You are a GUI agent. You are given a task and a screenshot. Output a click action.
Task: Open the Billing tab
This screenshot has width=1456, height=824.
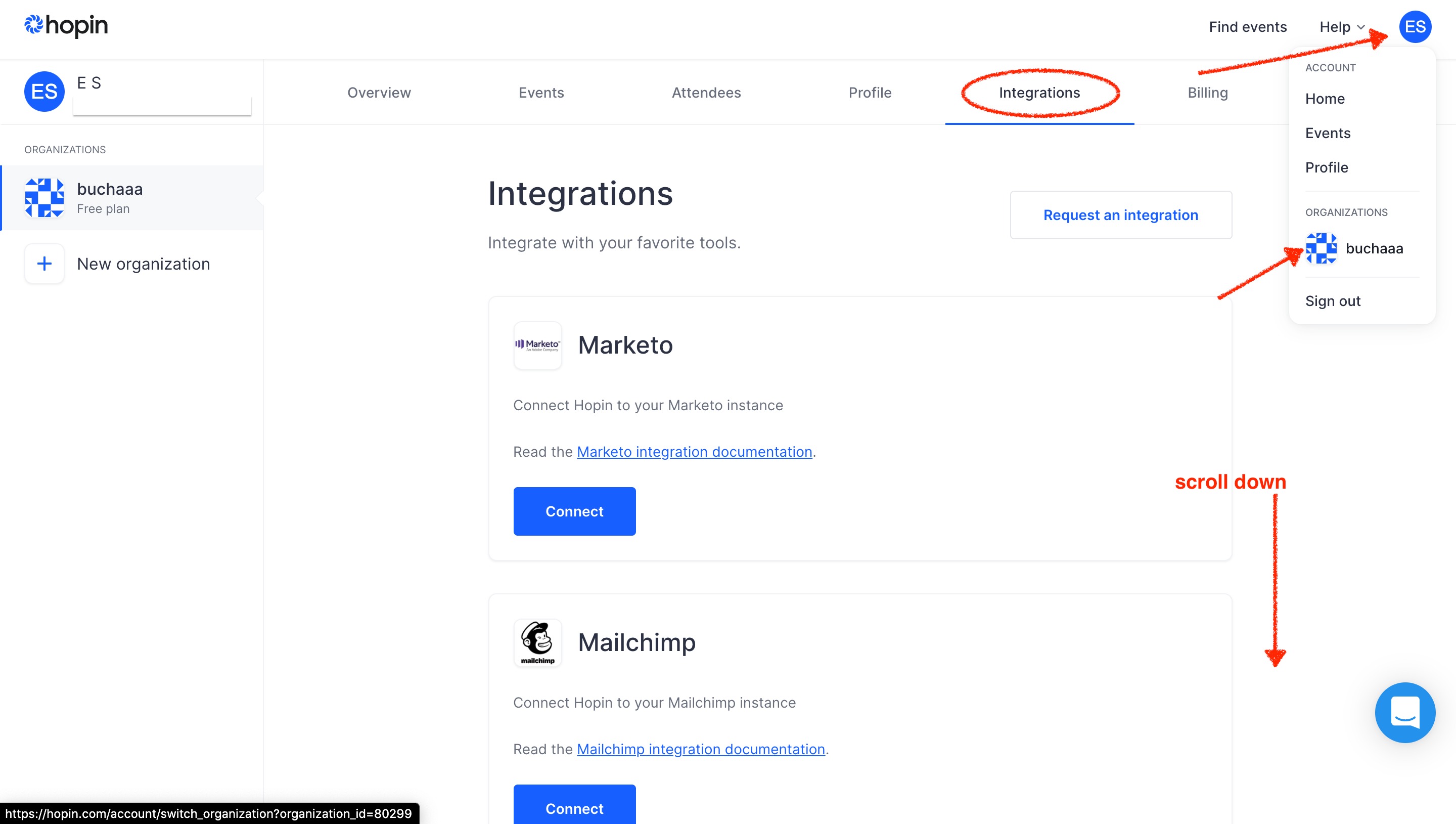point(1207,93)
